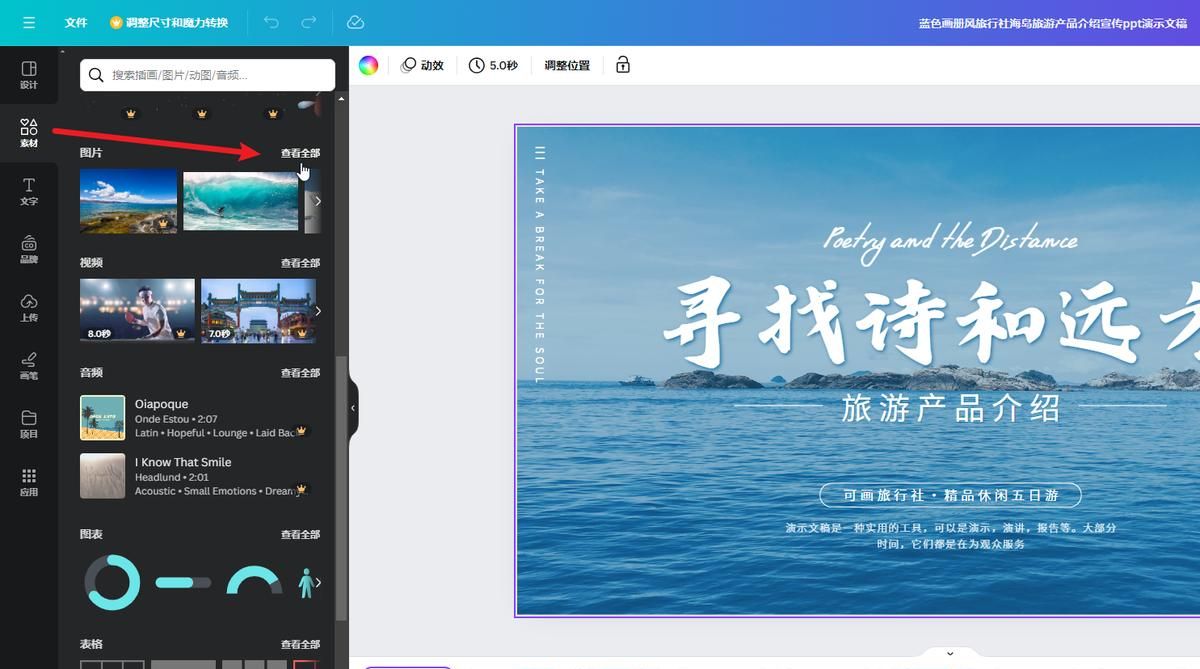Open the 设计 sidebar tab
1200x669 pixels.
tap(29, 75)
